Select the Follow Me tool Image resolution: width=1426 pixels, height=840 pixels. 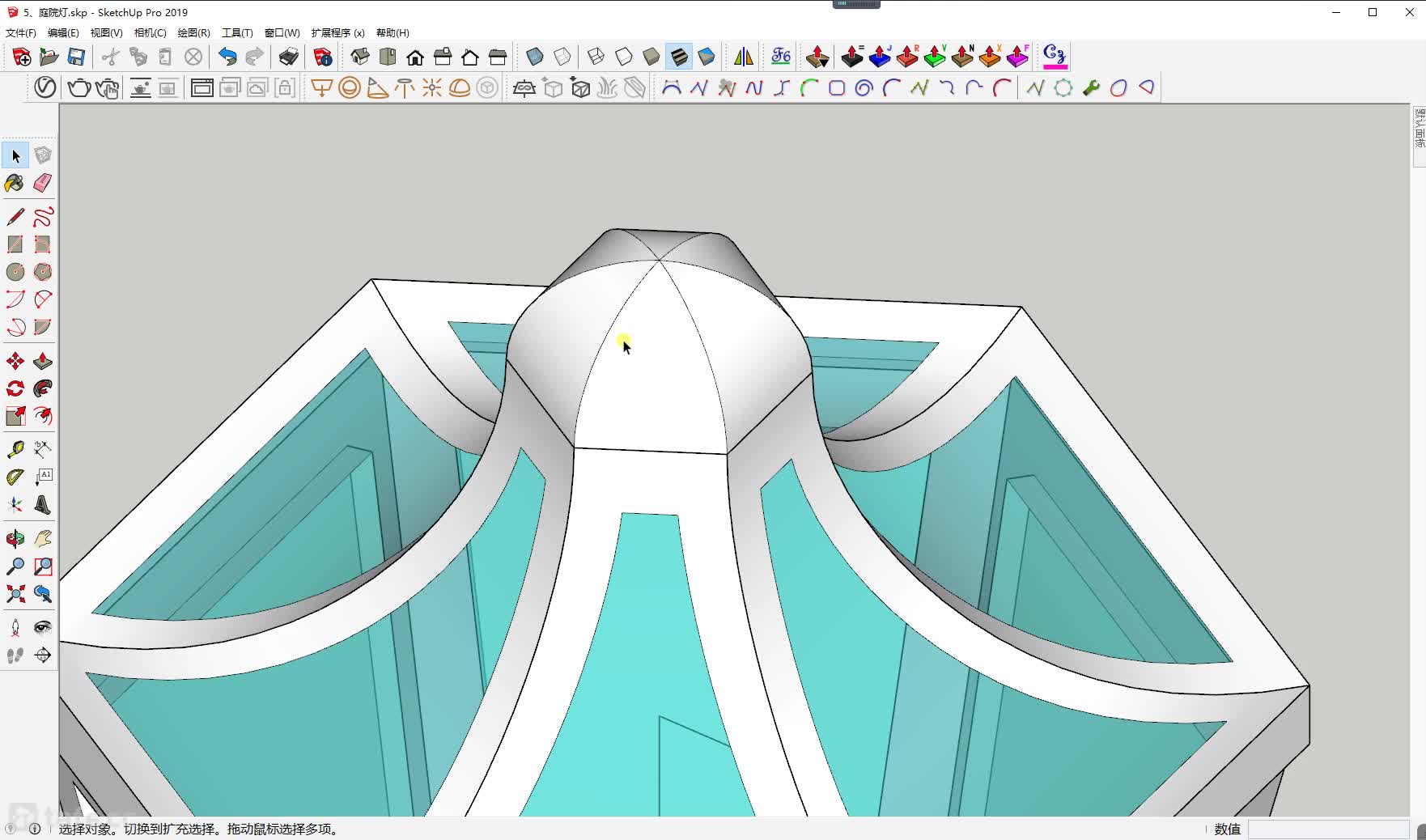[x=43, y=388]
